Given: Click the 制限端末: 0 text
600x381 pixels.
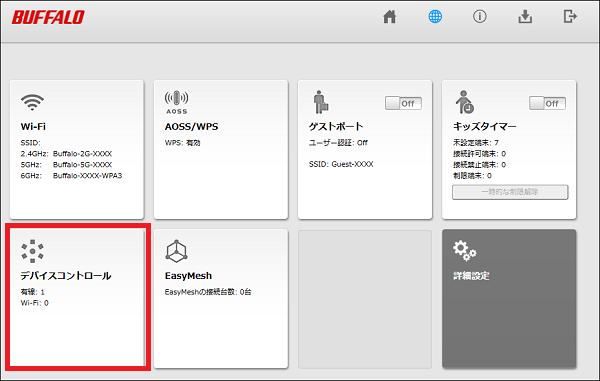Looking at the screenshot, I should [x=472, y=176].
